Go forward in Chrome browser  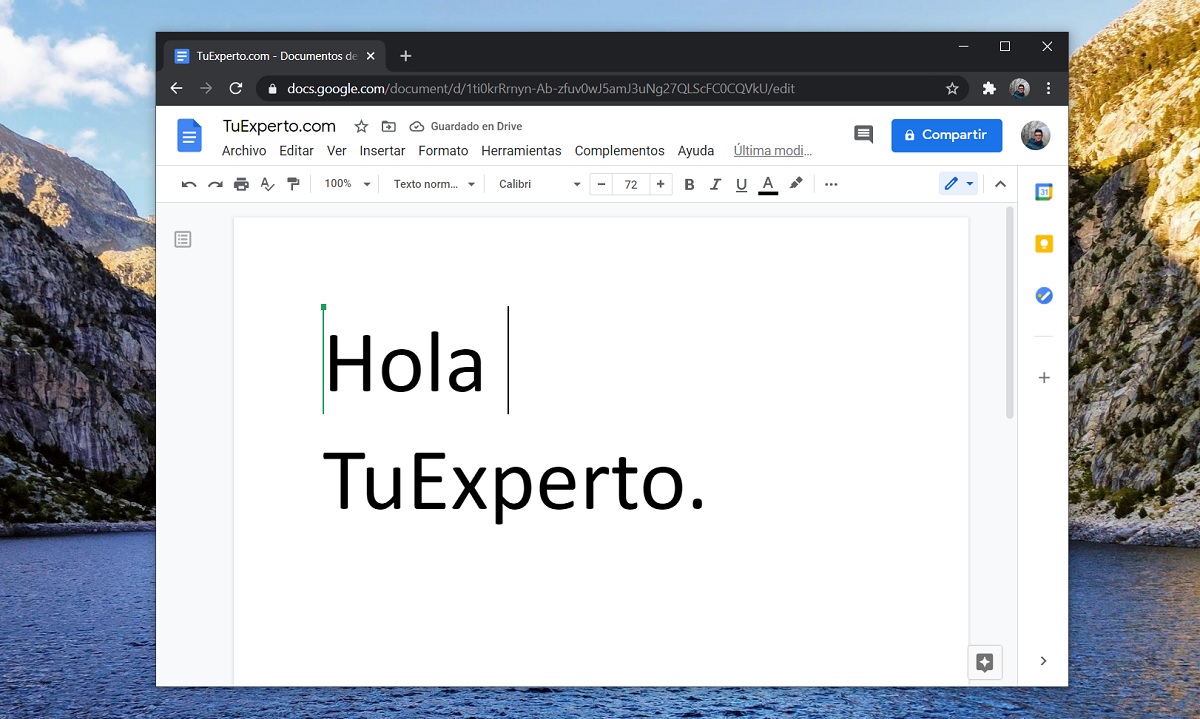(x=206, y=88)
